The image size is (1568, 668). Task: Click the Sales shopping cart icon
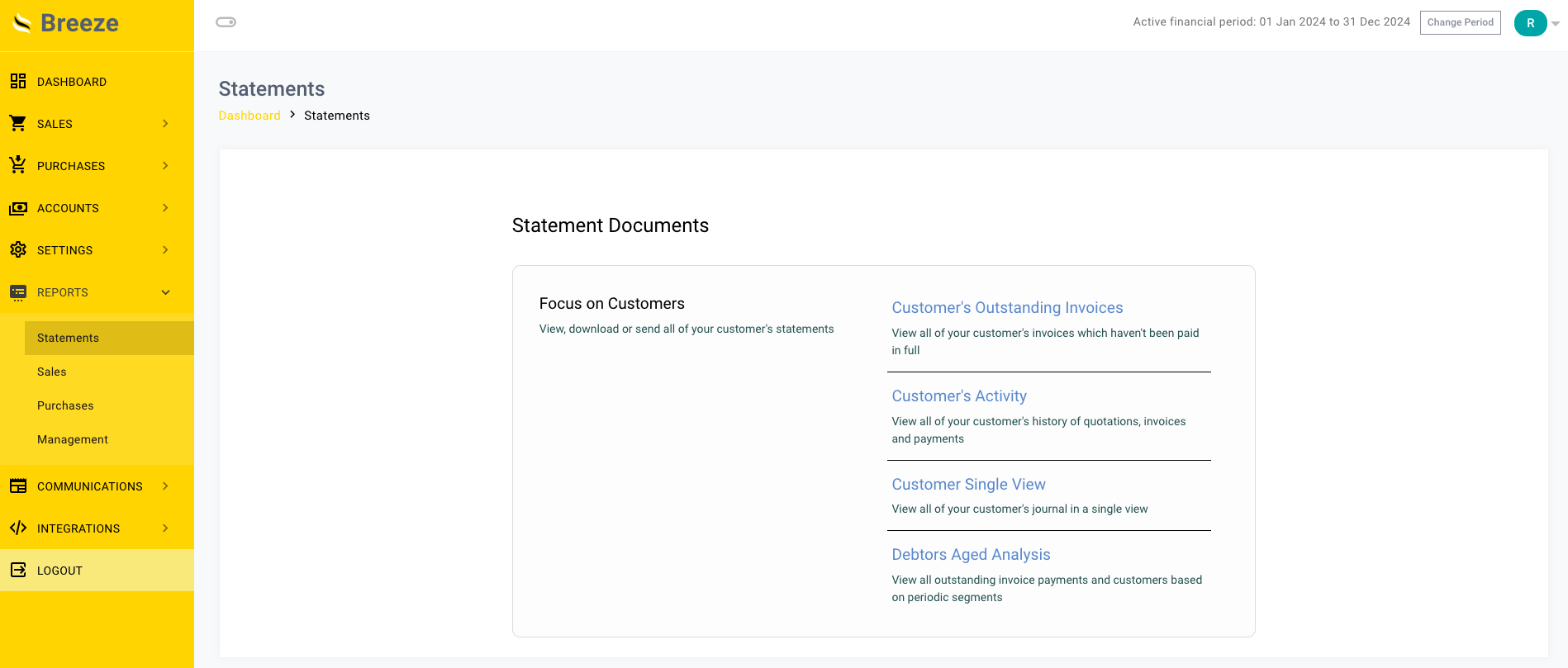click(18, 123)
